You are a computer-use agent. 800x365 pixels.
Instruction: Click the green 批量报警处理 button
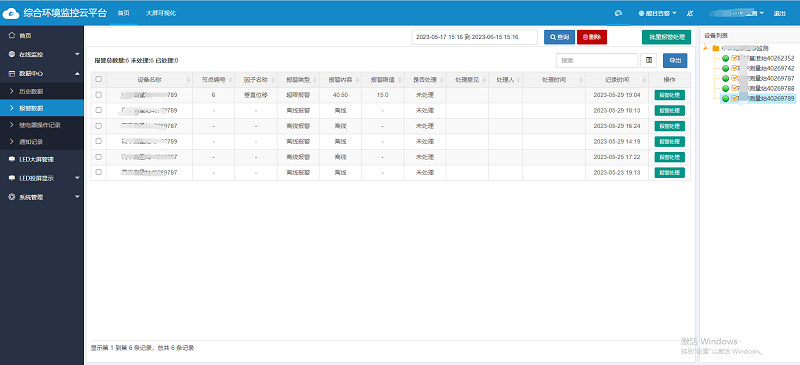[x=666, y=37]
